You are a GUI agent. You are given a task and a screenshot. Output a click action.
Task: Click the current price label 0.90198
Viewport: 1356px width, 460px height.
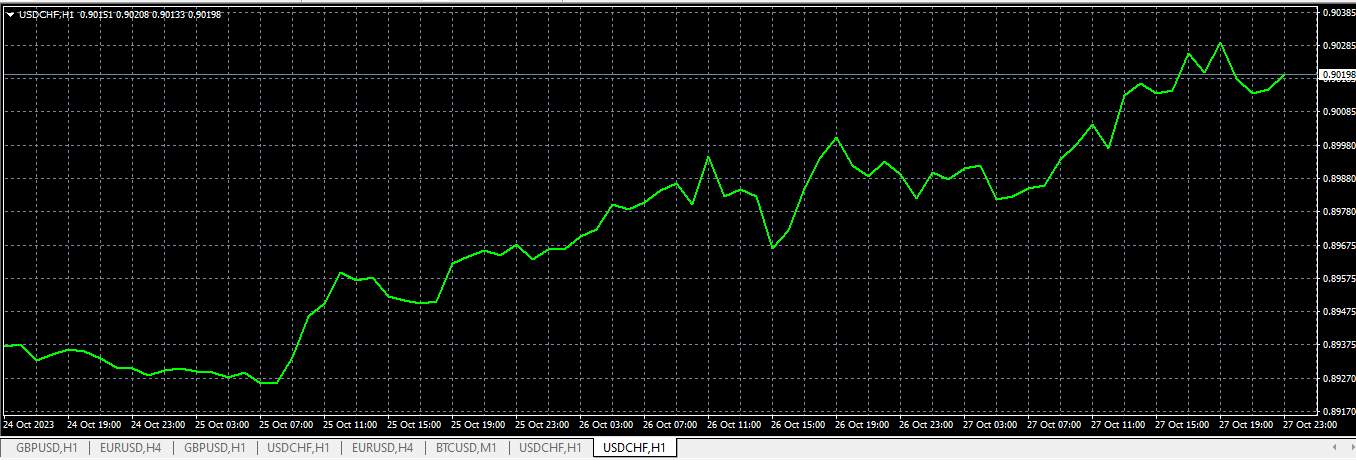click(1337, 75)
